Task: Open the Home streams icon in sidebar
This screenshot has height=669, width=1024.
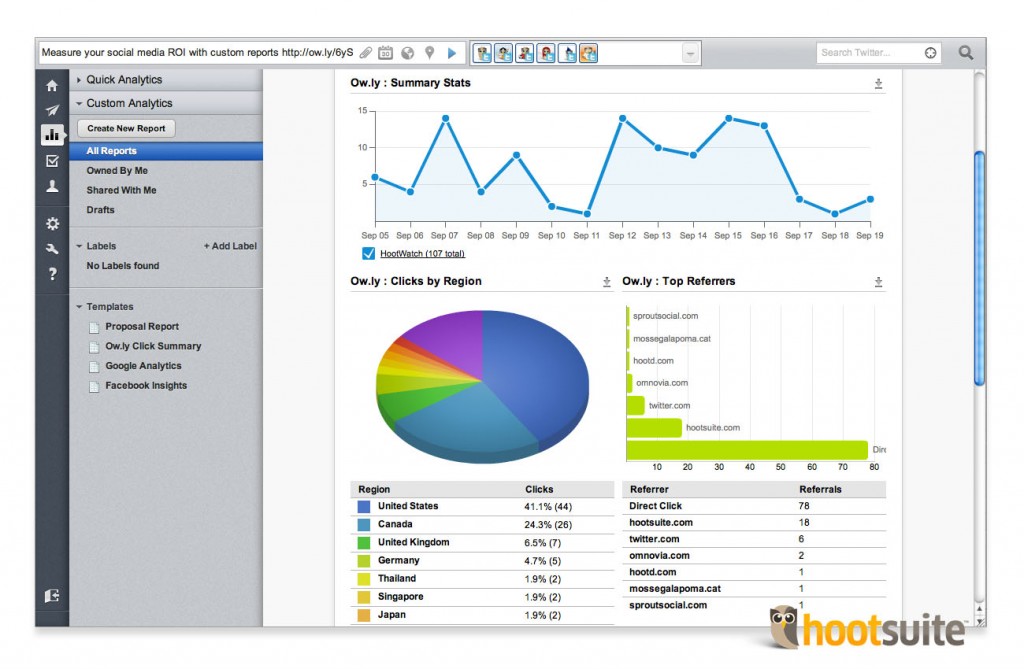Action: (52, 86)
